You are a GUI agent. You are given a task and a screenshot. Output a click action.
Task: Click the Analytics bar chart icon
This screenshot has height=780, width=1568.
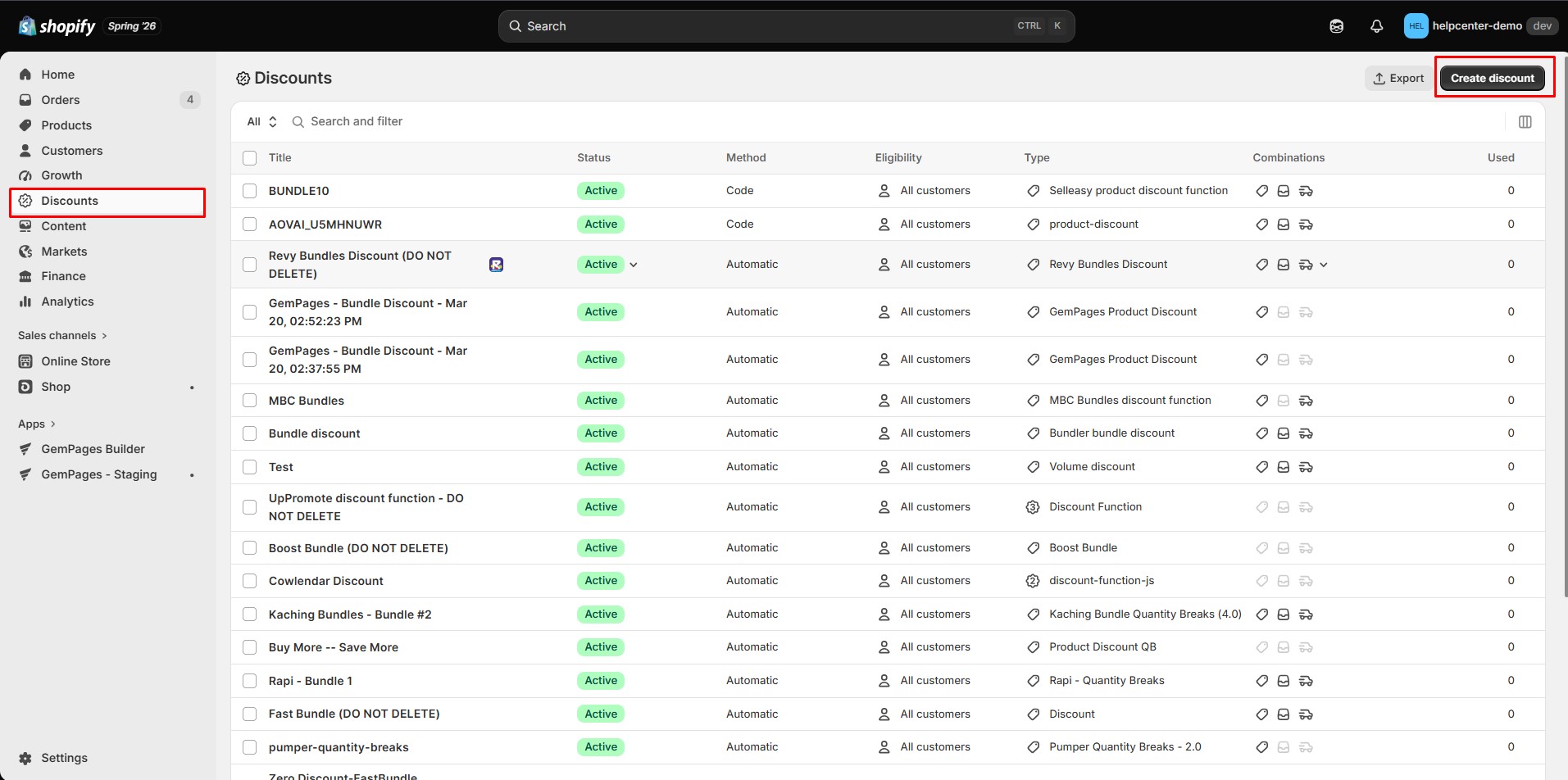[25, 302]
